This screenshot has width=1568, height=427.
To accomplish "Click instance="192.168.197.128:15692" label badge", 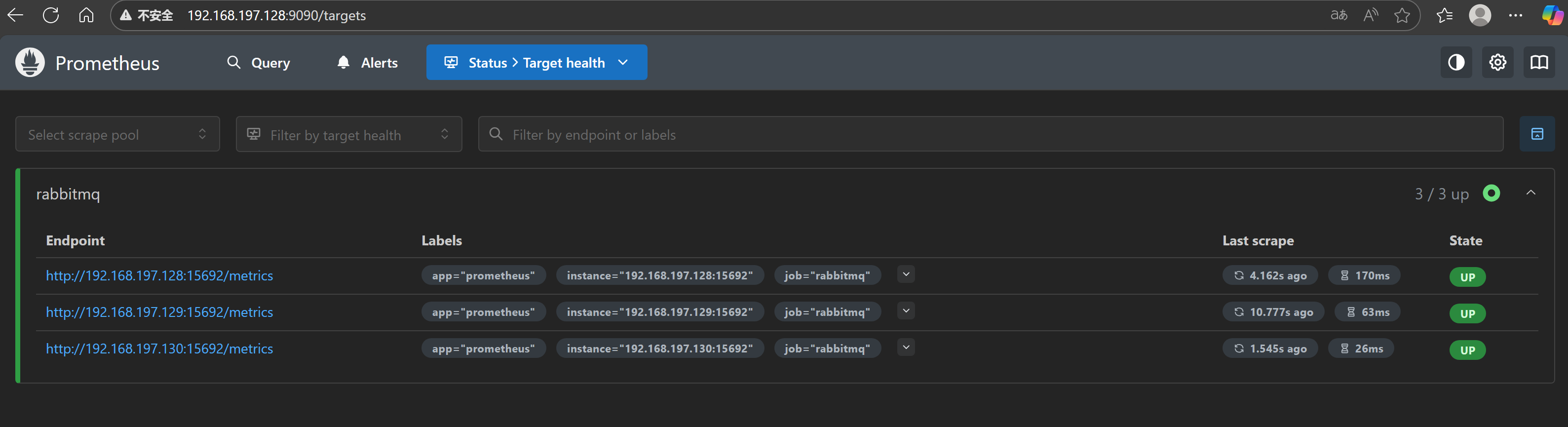I will click(x=660, y=275).
